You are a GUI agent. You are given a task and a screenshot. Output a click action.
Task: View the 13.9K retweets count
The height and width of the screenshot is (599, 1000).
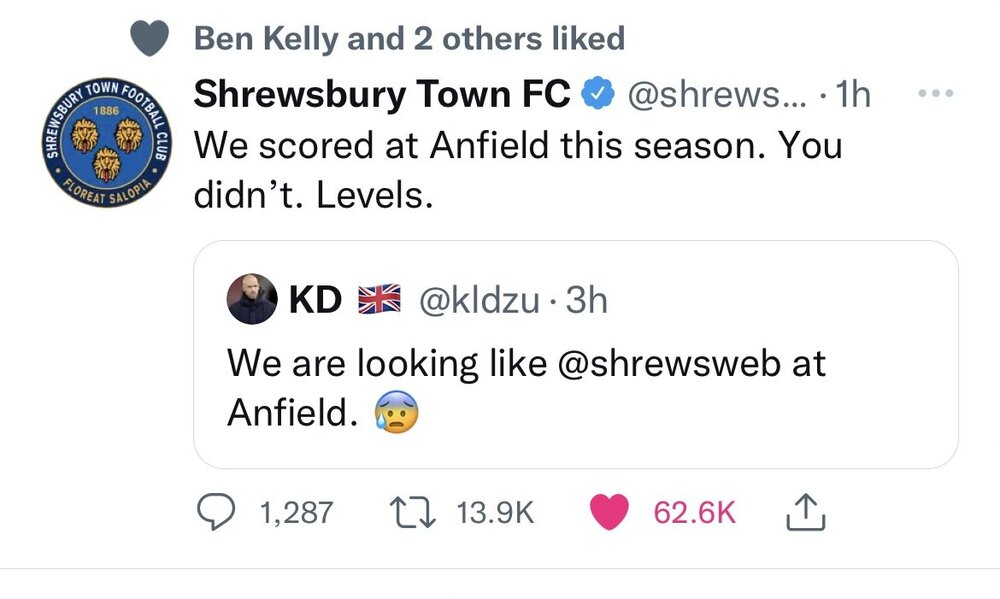click(x=496, y=512)
